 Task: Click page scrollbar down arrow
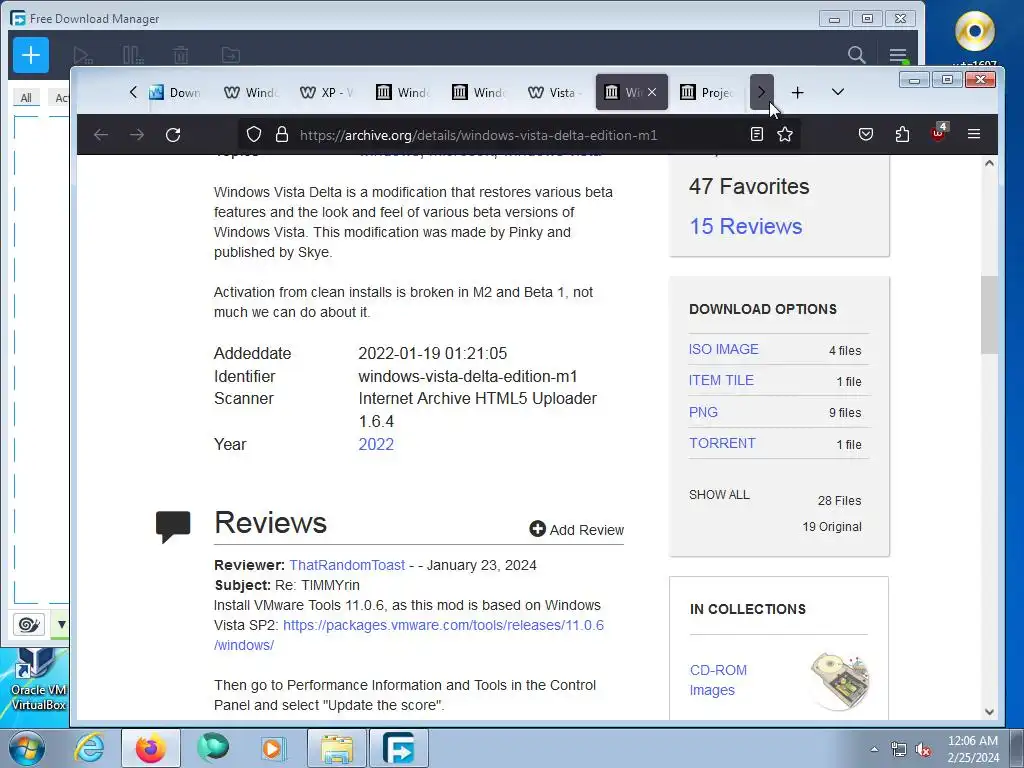989,712
